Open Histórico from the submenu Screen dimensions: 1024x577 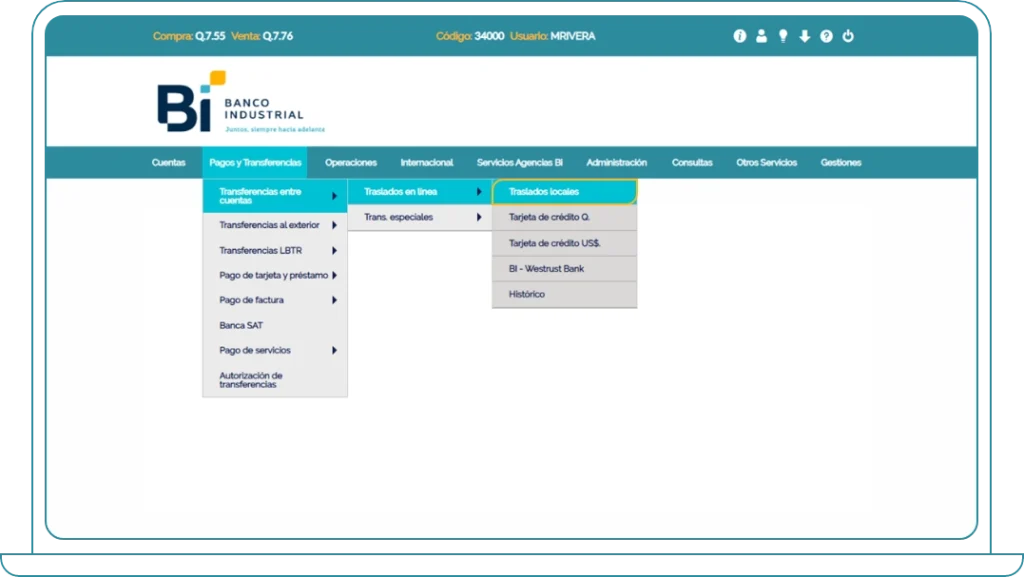564,294
